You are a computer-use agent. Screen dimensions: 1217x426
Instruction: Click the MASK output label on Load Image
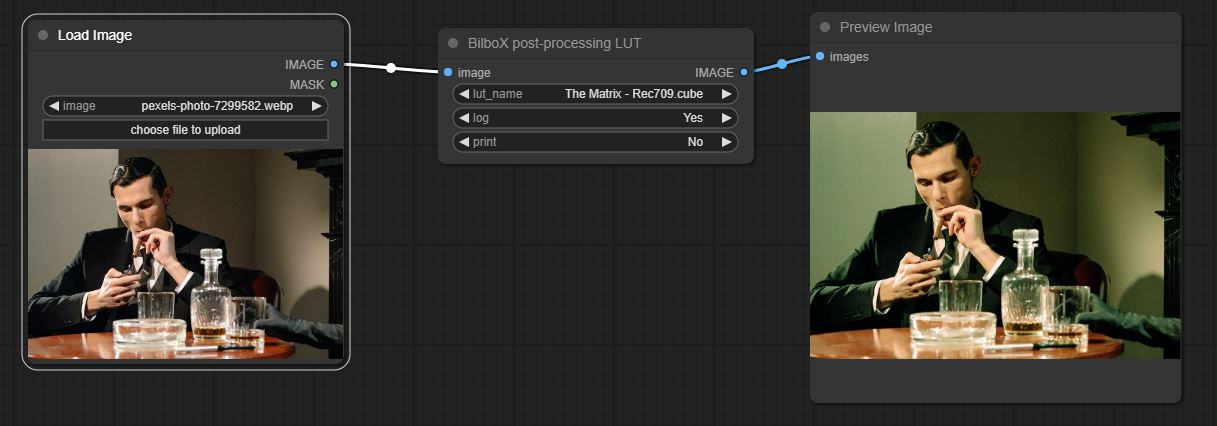(307, 84)
